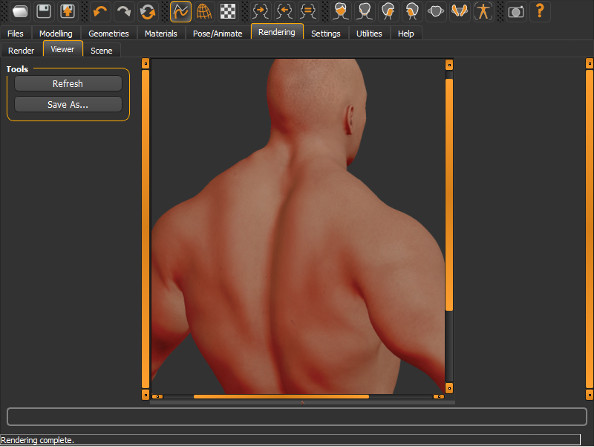The height and width of the screenshot is (447, 594).
Task: Toggle the Smooth subdivision icon
Action: tap(180, 11)
